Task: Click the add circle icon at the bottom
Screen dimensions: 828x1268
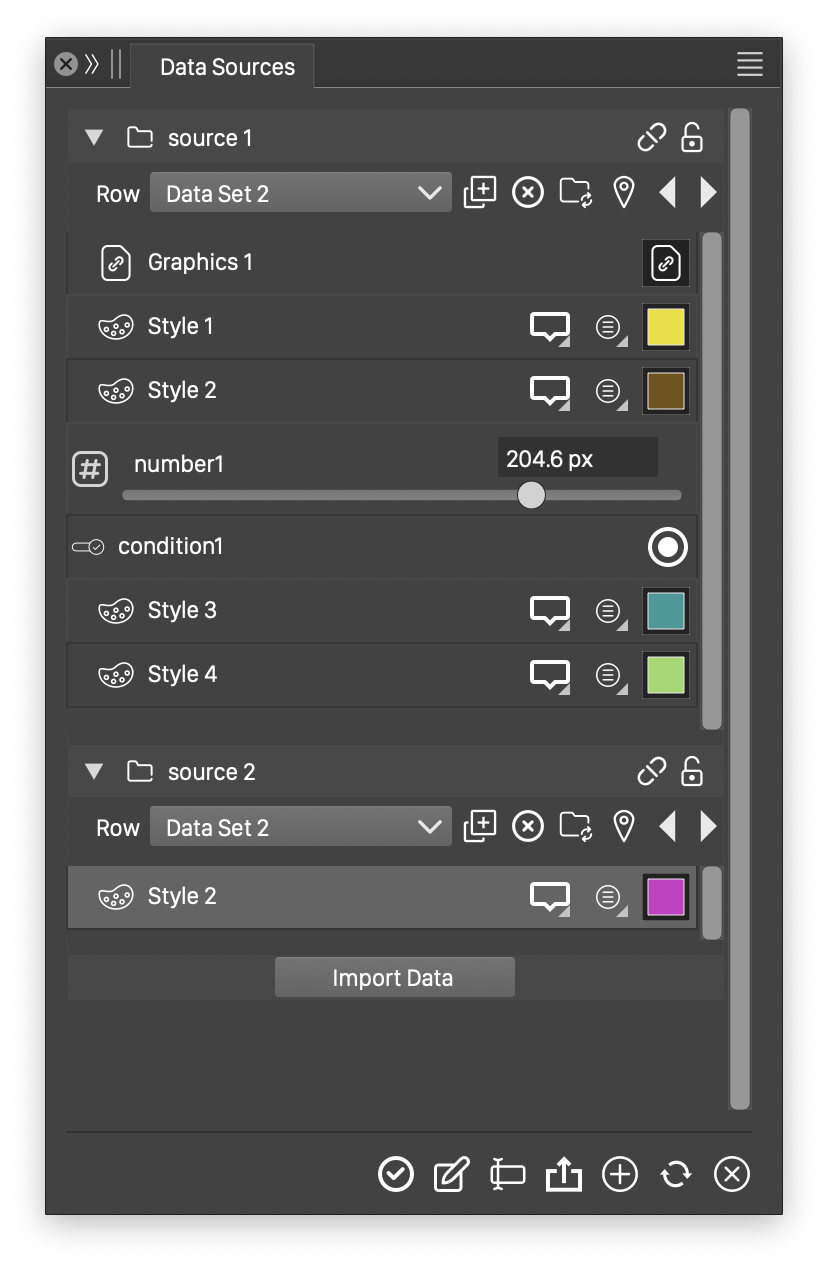Action: pos(620,1174)
